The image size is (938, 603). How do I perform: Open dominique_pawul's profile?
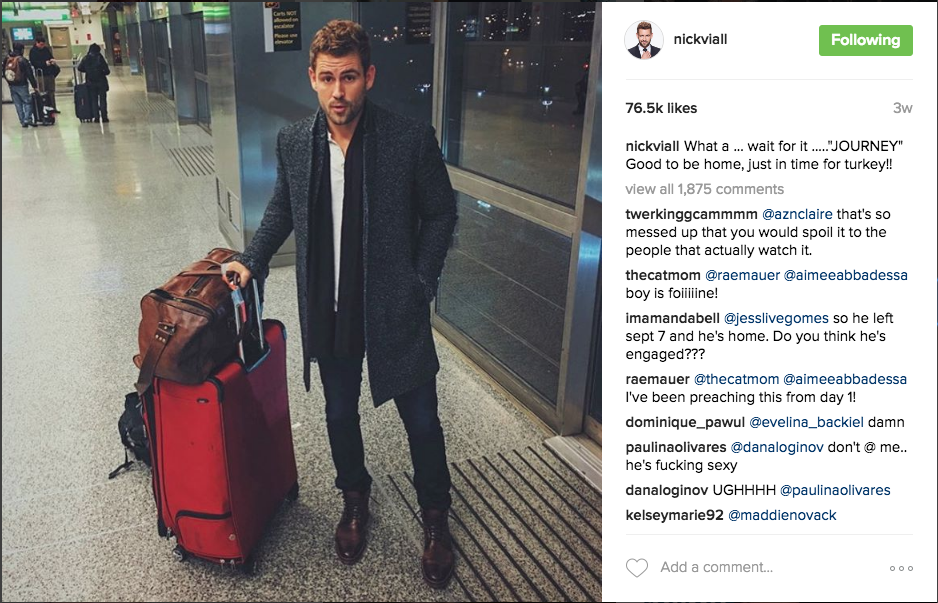[685, 422]
